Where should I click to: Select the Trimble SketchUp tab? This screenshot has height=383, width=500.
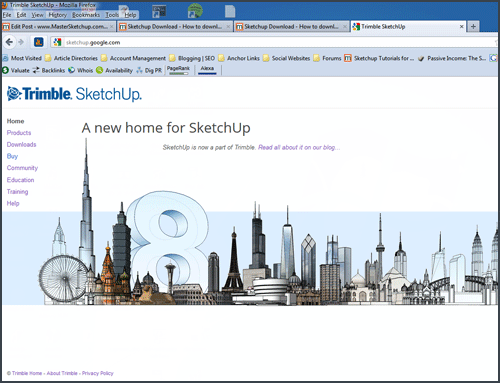click(409, 26)
